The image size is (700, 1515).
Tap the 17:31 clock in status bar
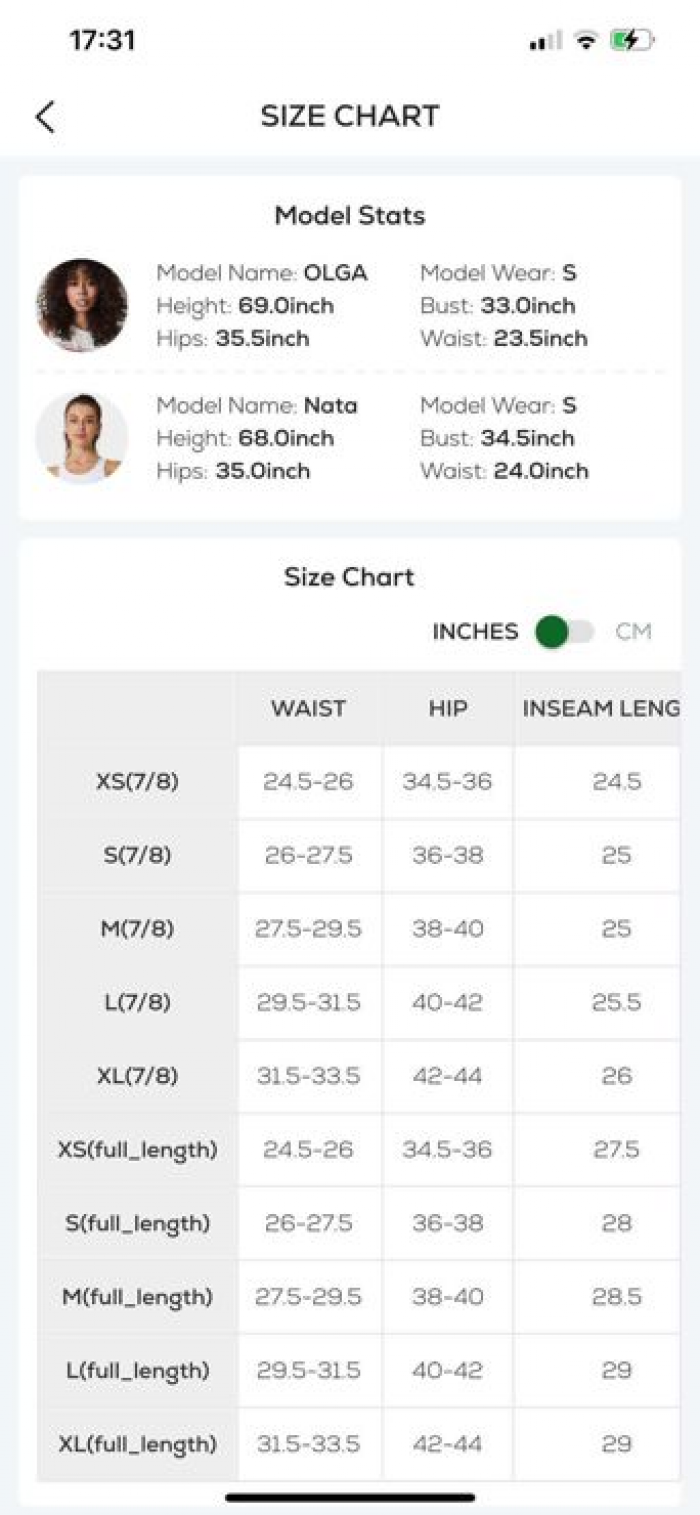102,41
